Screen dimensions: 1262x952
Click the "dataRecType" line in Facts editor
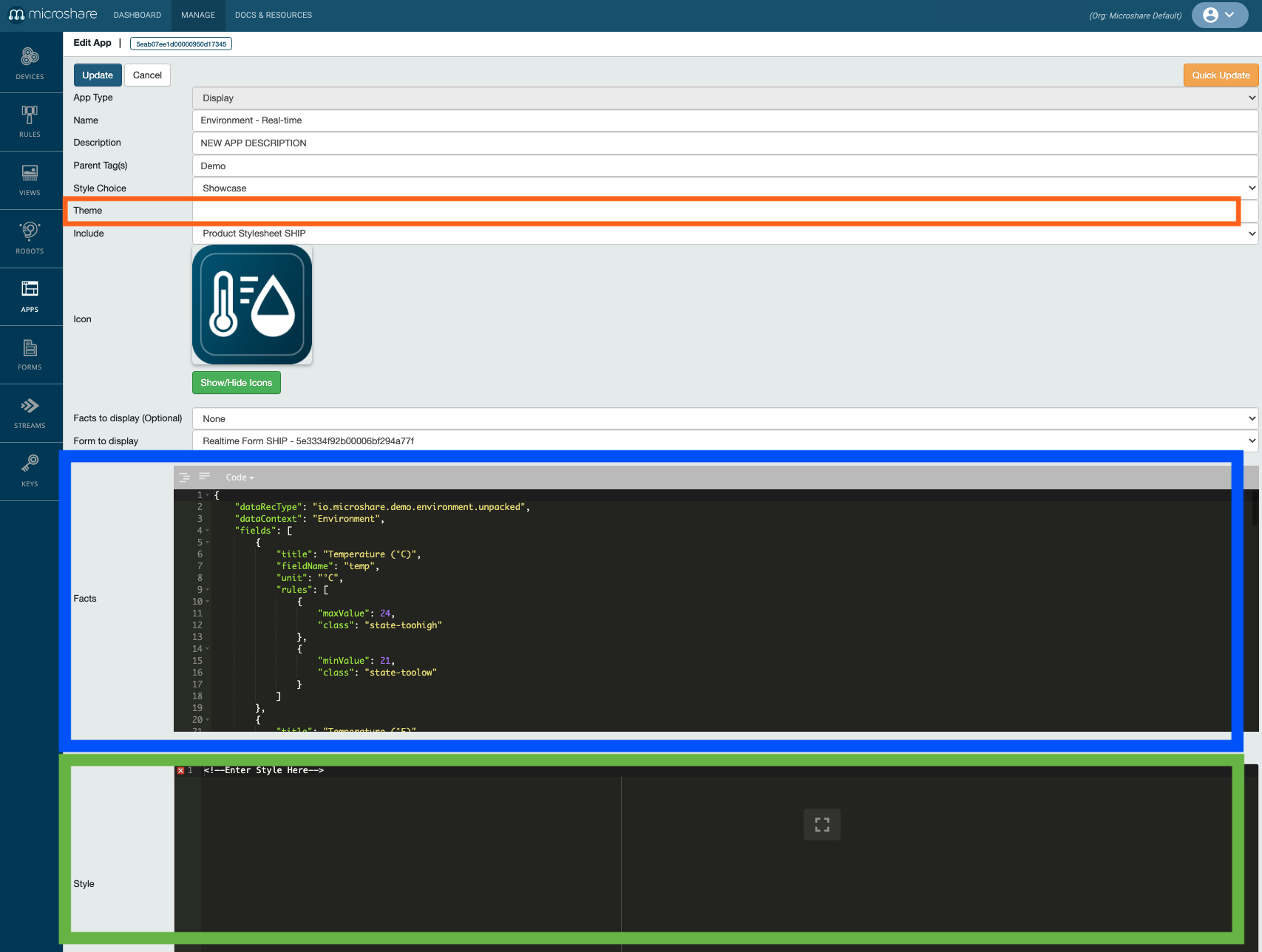(x=382, y=507)
